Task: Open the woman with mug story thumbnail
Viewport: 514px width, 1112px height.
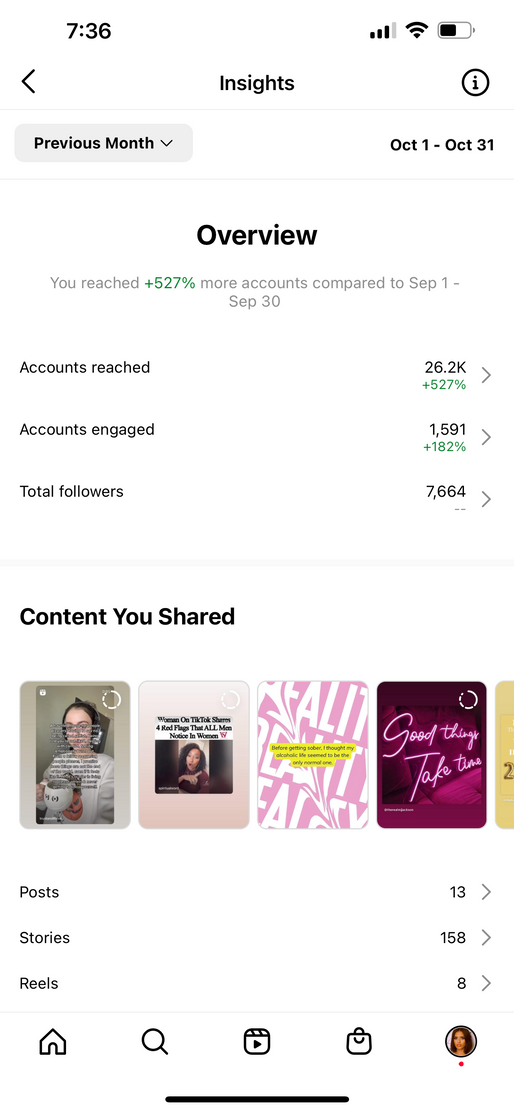Action: (x=75, y=755)
